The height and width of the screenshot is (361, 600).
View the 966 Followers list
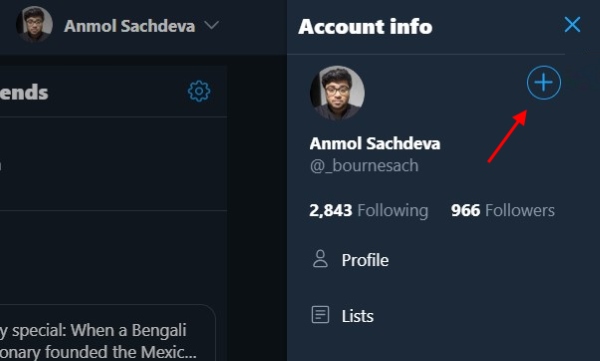point(503,211)
